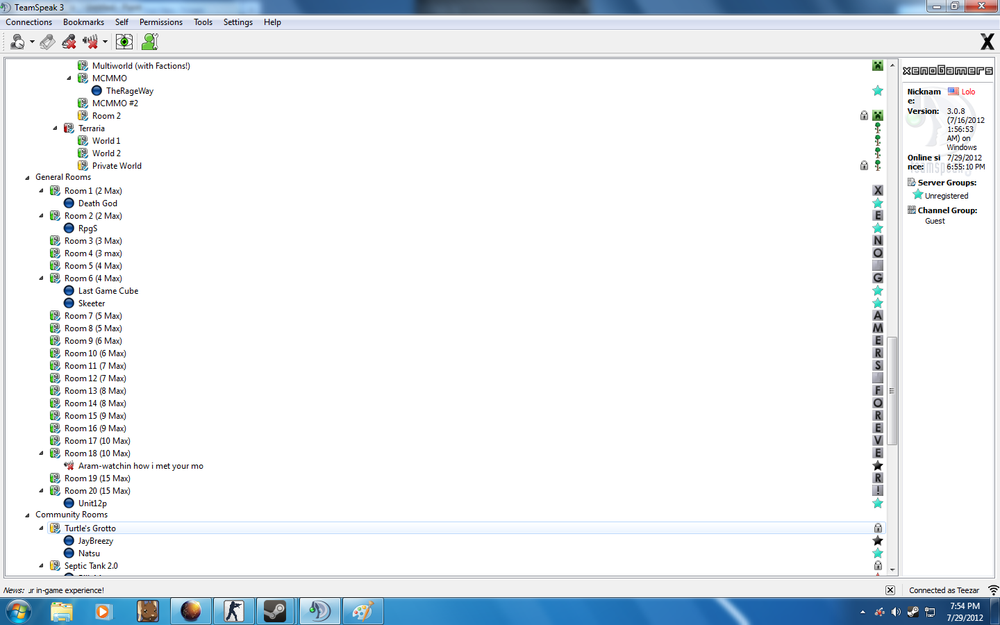Select Room 3 (3 Max) channel
The image size is (1000, 625).
pos(93,241)
